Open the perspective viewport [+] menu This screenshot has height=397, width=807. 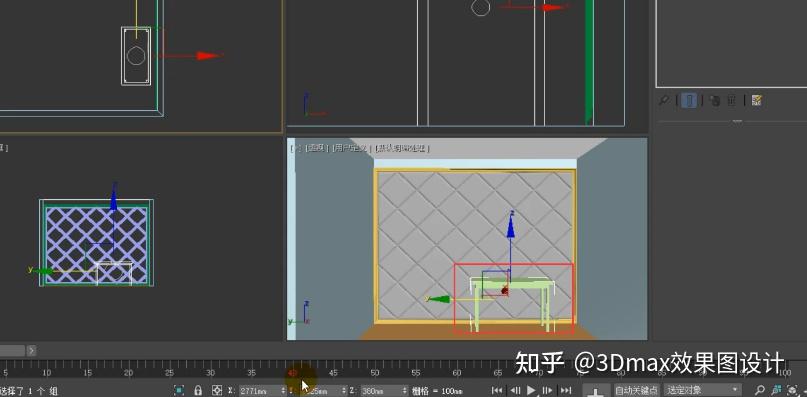[x=295, y=148]
